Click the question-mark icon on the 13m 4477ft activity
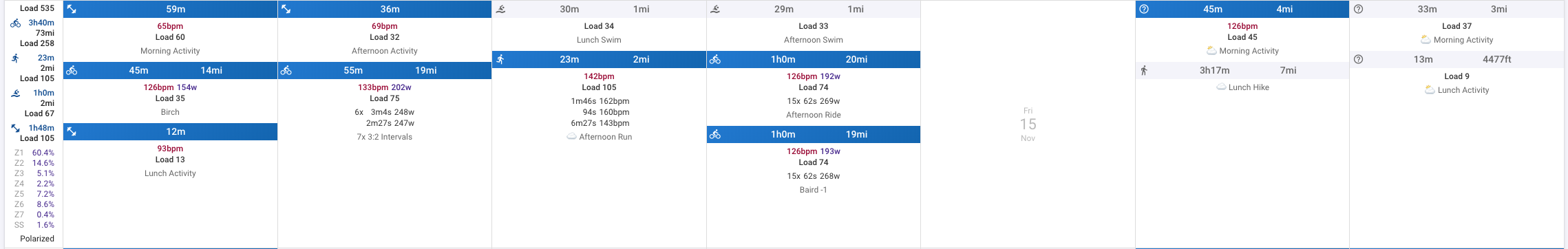This screenshot has width=1568, height=249. pos(1358,59)
